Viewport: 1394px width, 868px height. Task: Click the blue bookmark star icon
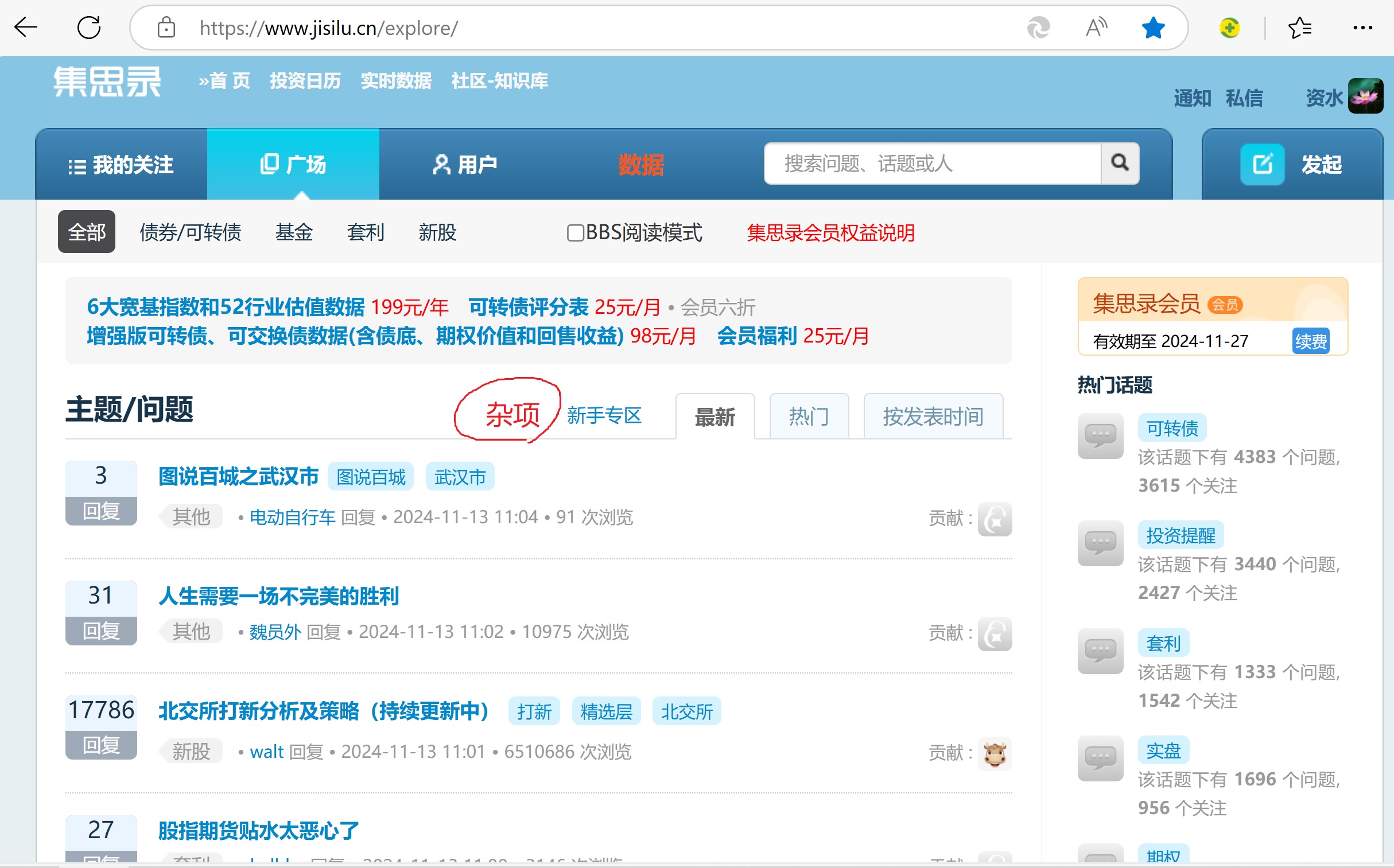click(1153, 28)
